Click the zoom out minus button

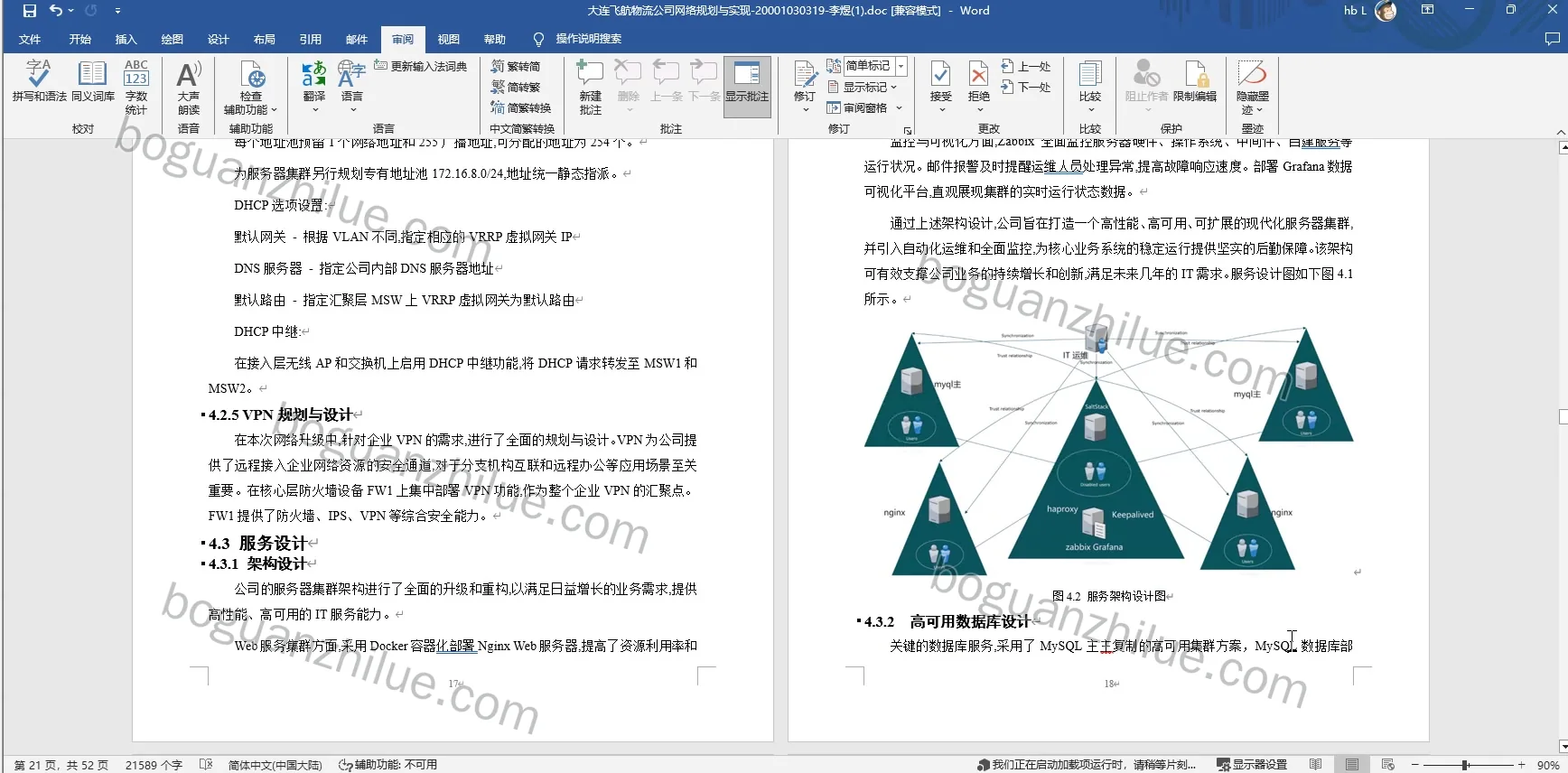[1415, 765]
